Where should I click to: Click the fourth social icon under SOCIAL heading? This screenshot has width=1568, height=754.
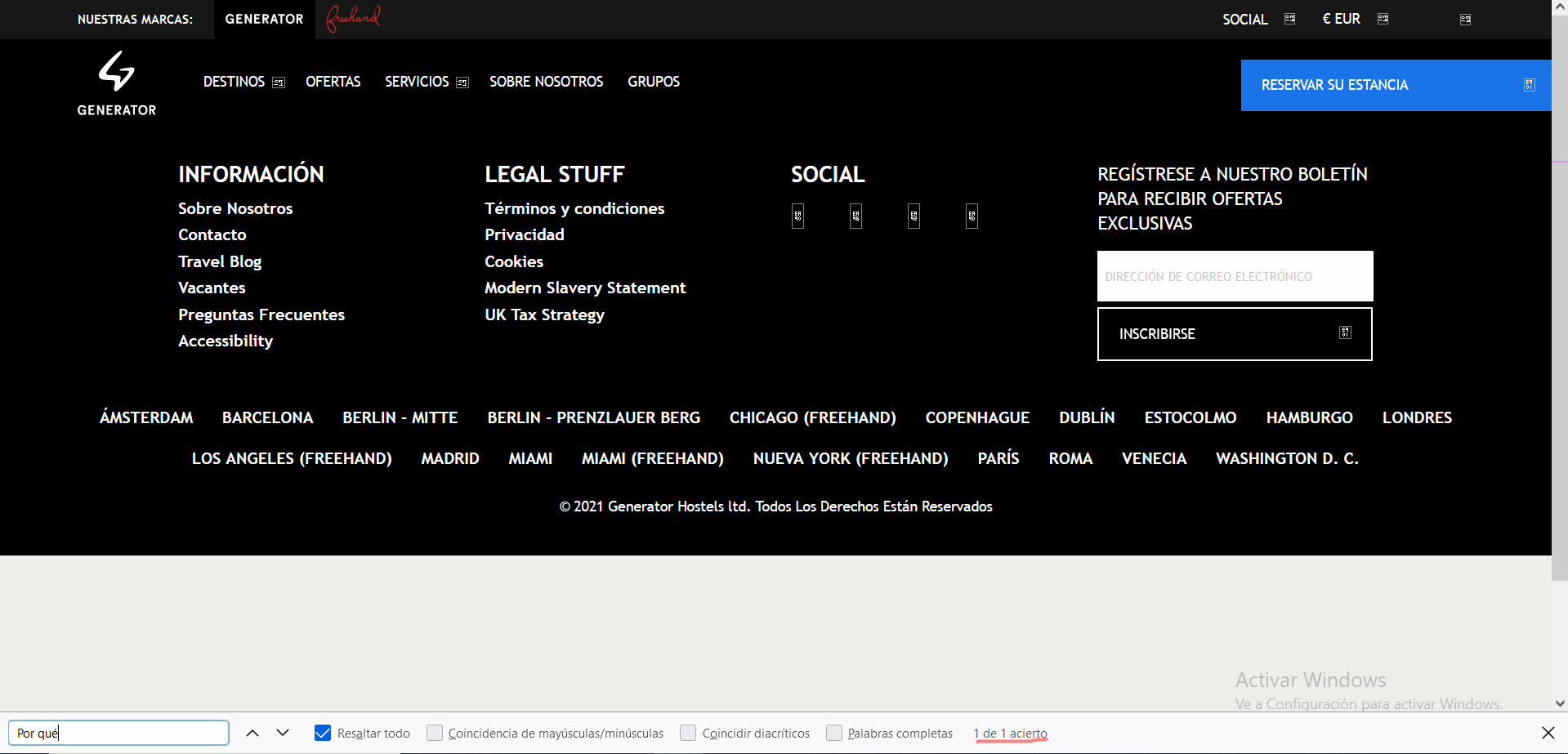coord(972,216)
